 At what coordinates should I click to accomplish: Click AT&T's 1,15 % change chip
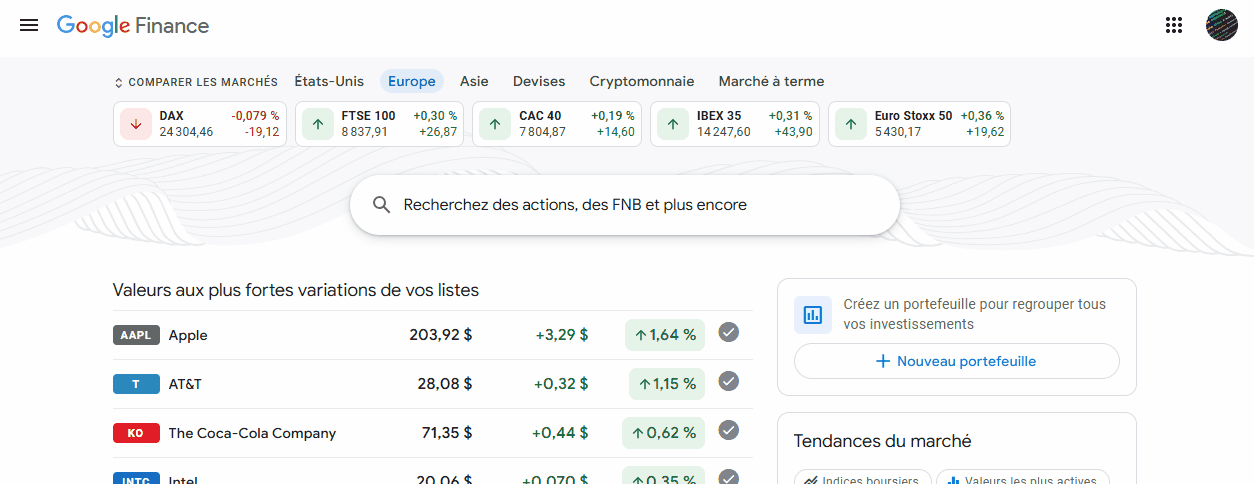point(667,384)
